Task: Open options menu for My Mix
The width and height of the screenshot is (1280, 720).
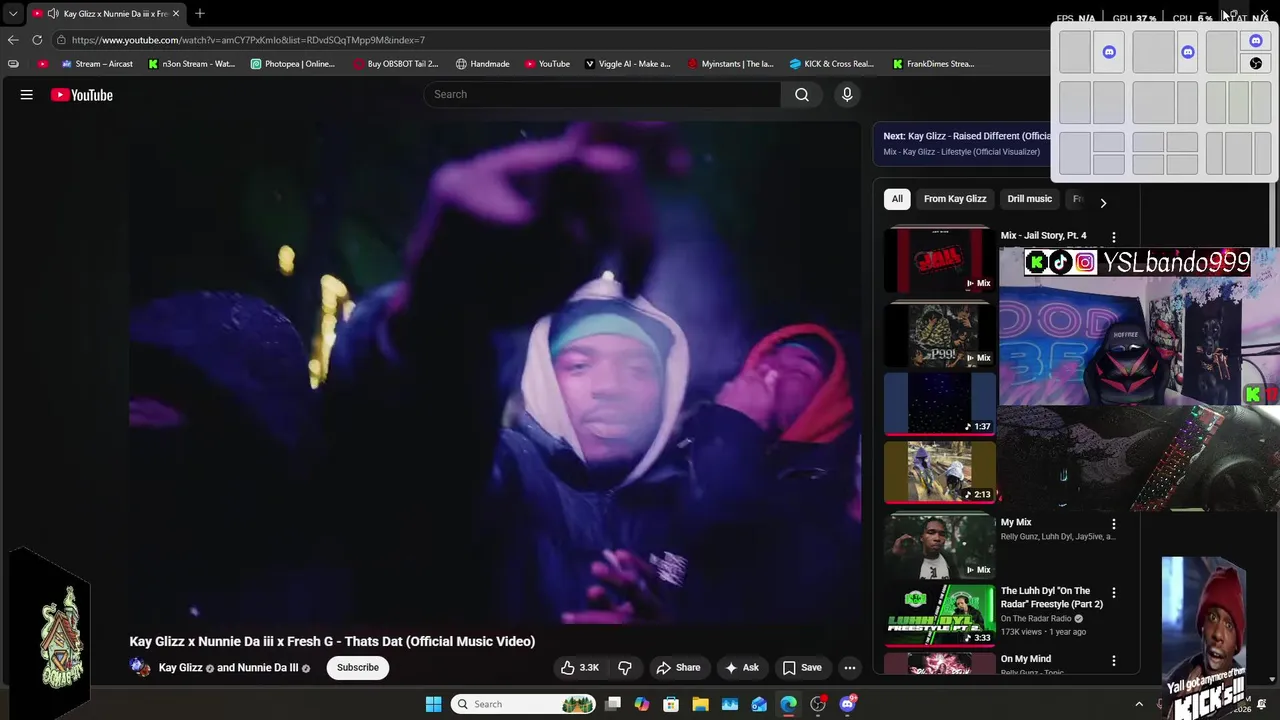Action: click(x=1114, y=524)
